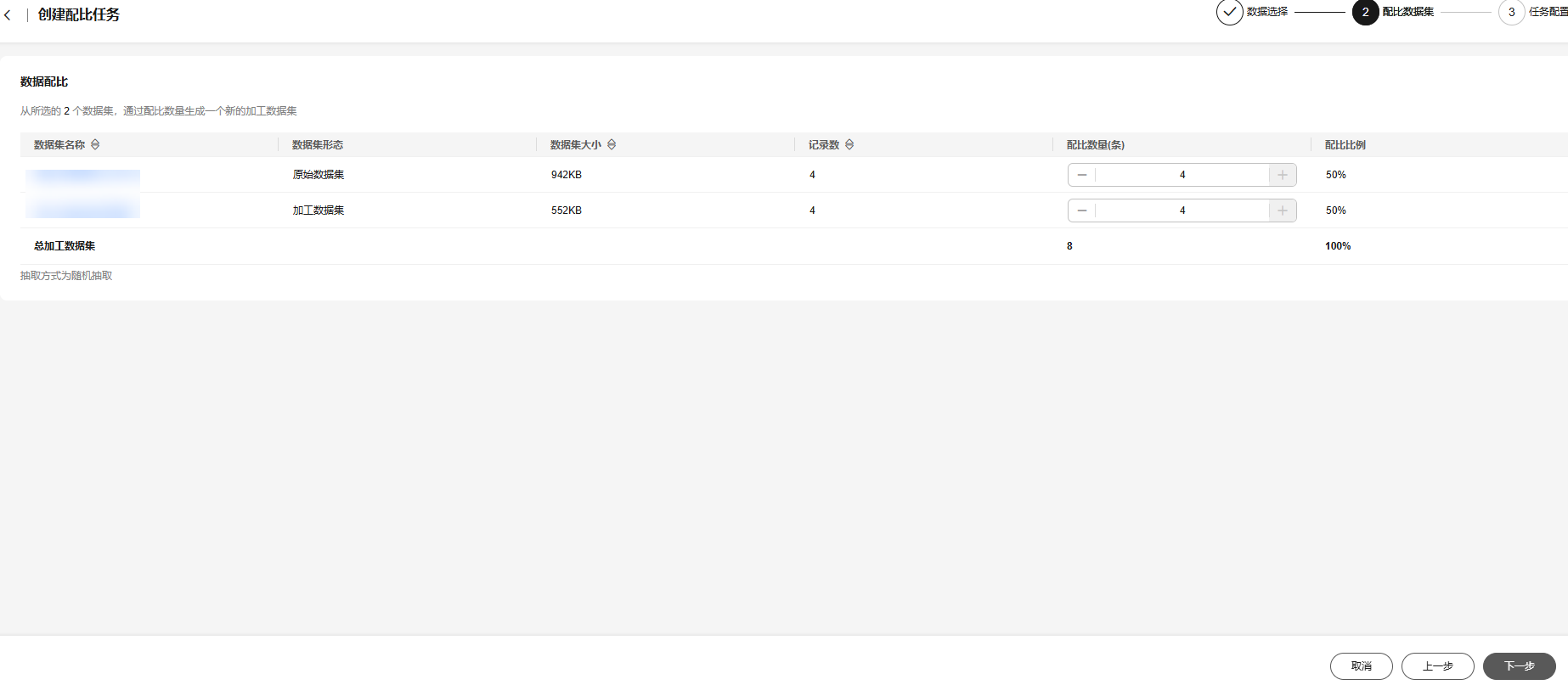The height and width of the screenshot is (685, 1568).
Task: Decrease 配比数量 for 加工数据集 row
Action: click(1081, 211)
